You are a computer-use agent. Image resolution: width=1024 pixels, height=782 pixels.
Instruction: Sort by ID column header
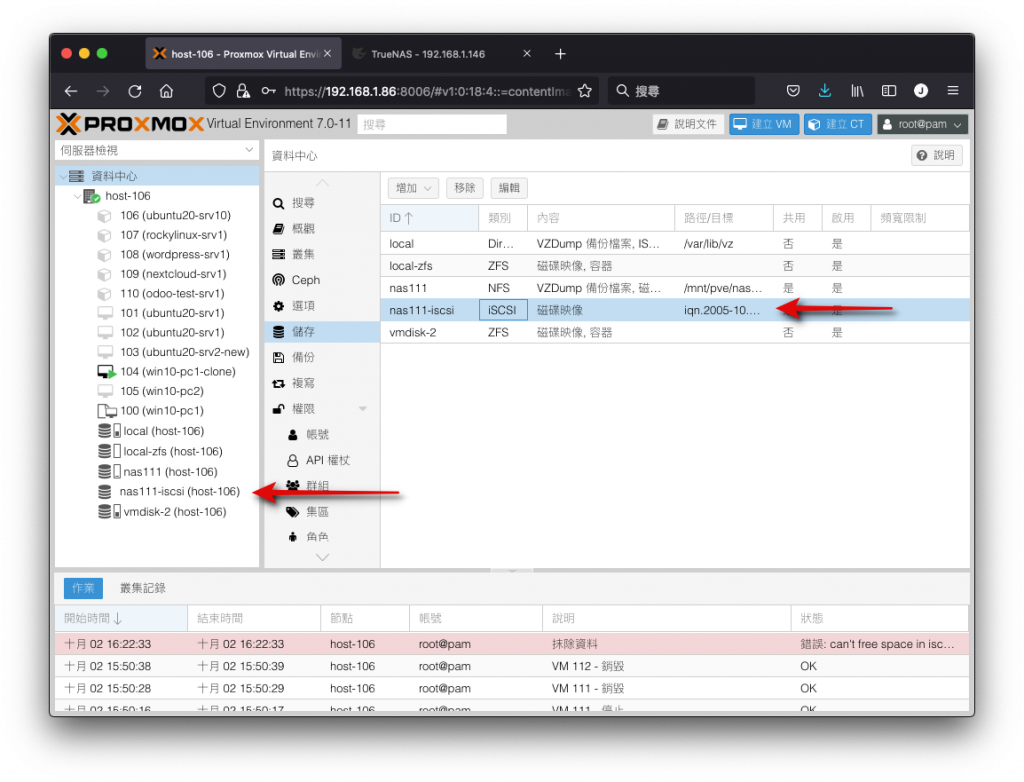[429, 218]
